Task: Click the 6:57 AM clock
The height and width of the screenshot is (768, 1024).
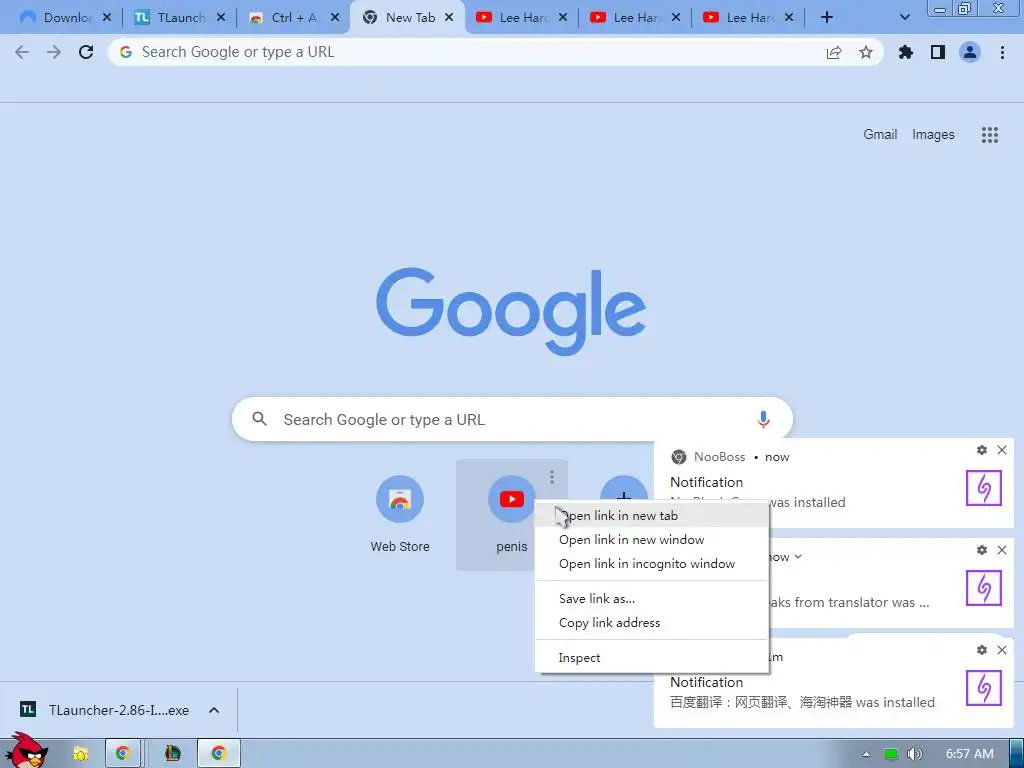Action: click(969, 754)
